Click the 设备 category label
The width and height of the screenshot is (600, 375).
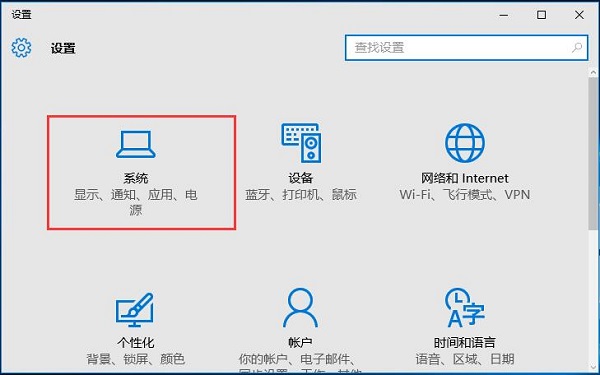[301, 178]
